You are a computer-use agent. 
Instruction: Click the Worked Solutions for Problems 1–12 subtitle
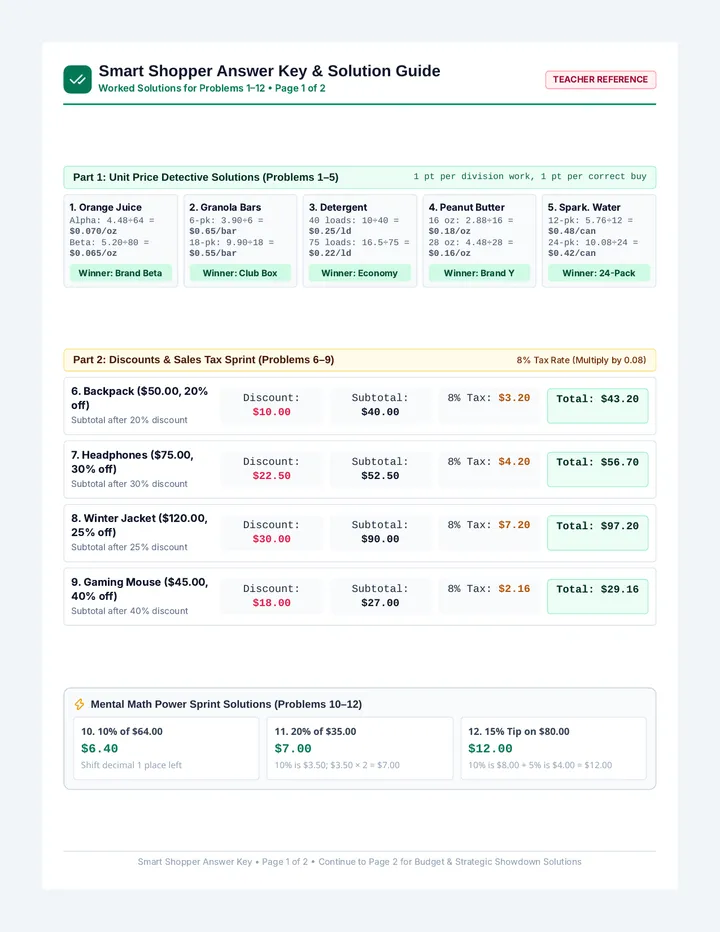[212, 88]
